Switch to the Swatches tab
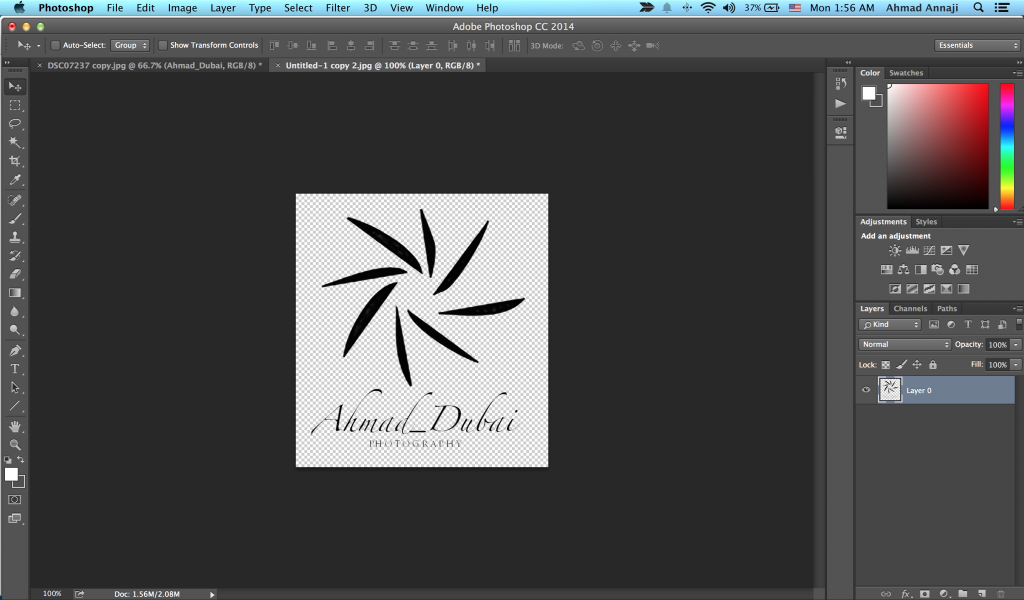This screenshot has width=1024, height=600. click(906, 73)
